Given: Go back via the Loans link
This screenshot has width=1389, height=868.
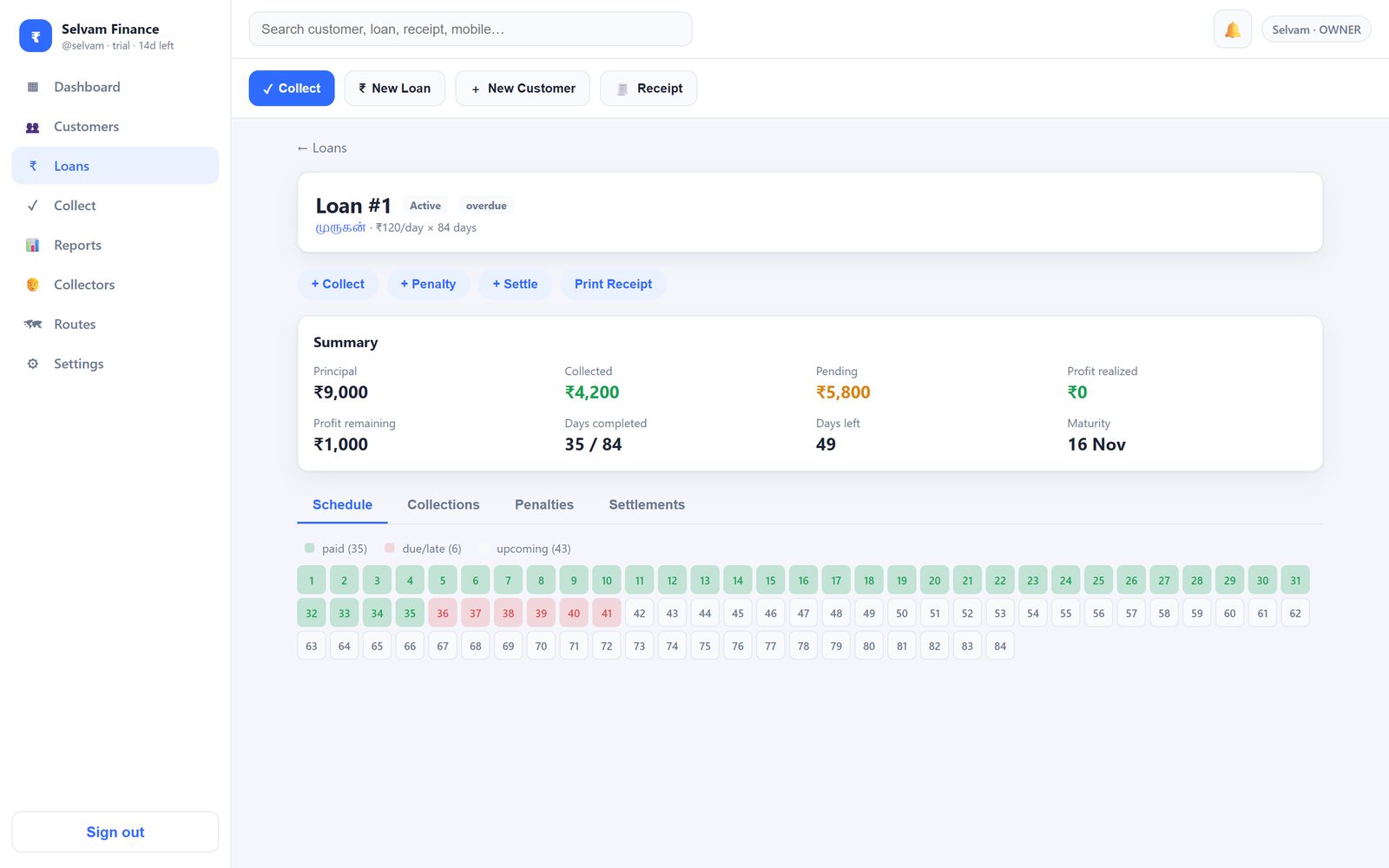Looking at the screenshot, I should [322, 148].
